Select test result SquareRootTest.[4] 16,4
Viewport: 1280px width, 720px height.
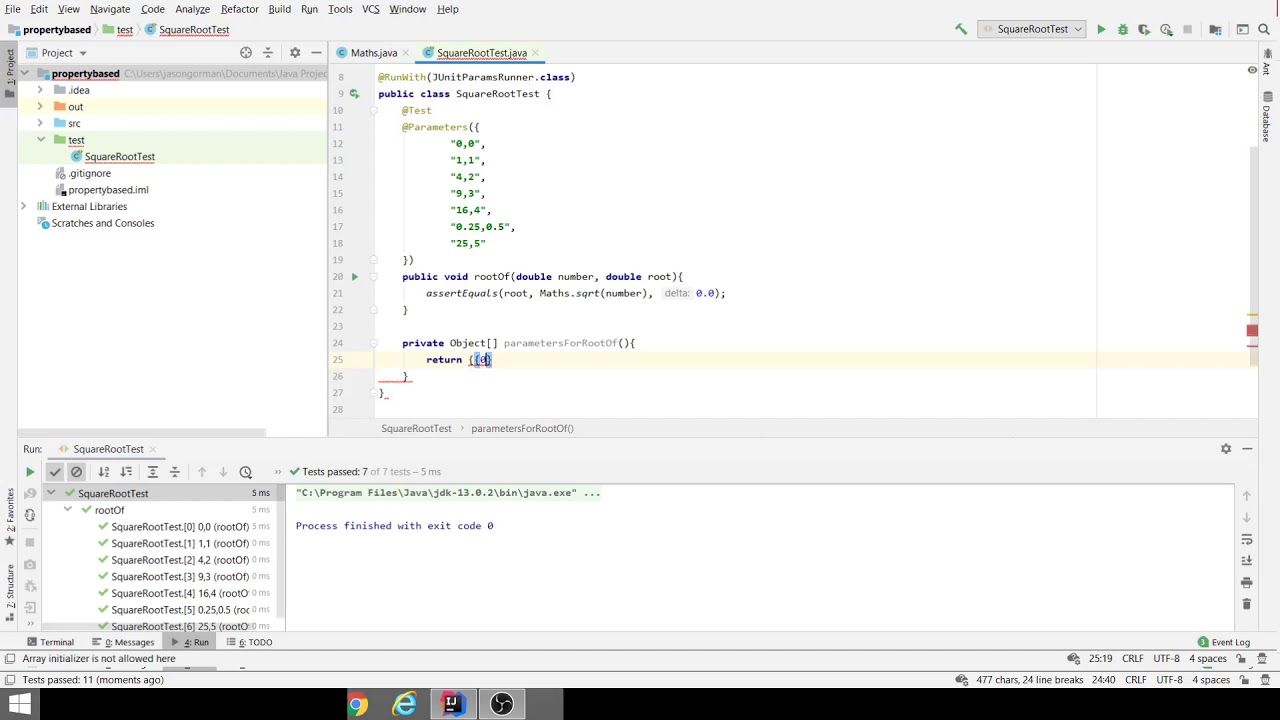(180, 594)
